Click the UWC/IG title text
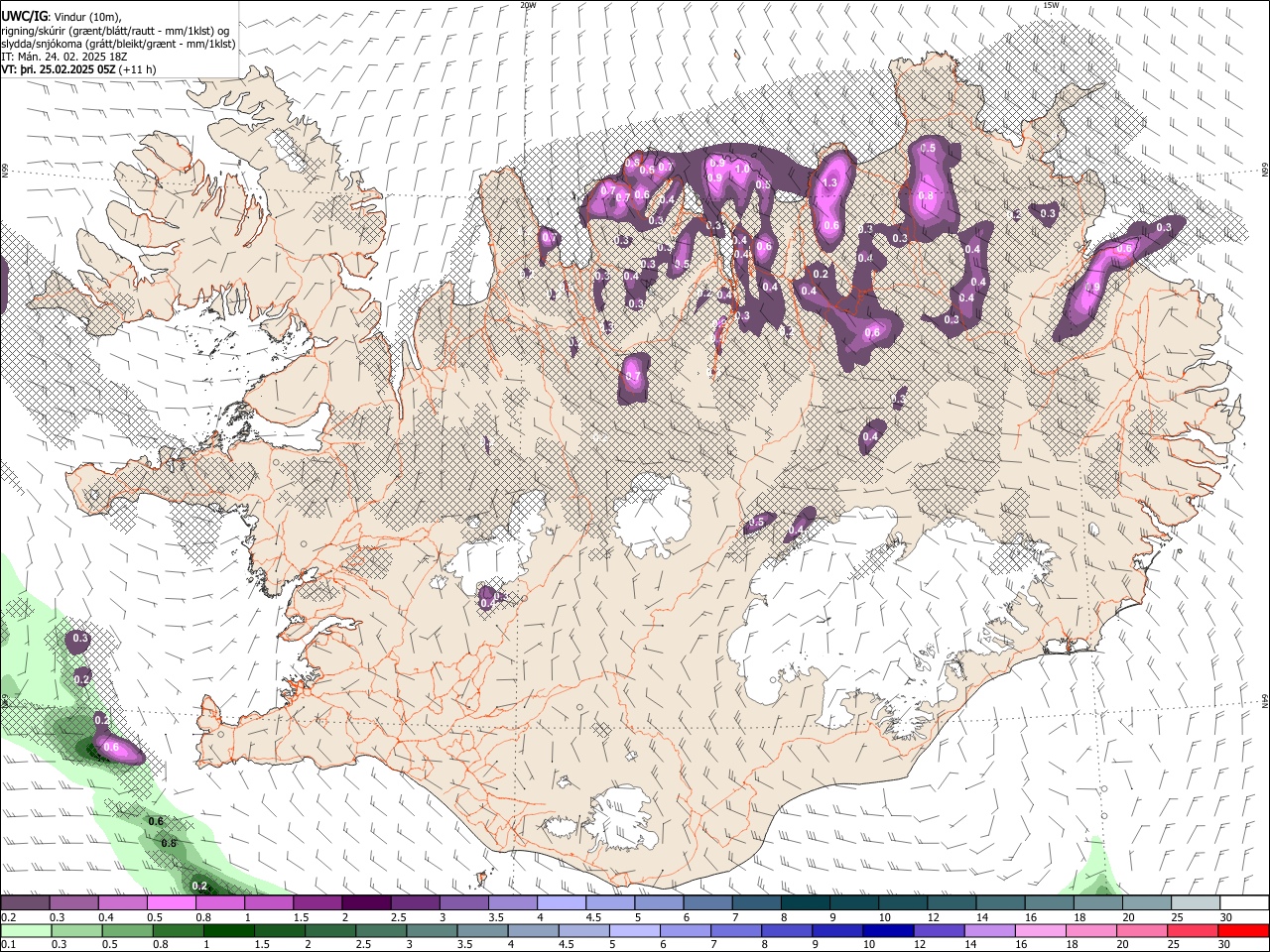Screen dimensions: 1270x952 click(x=24, y=16)
